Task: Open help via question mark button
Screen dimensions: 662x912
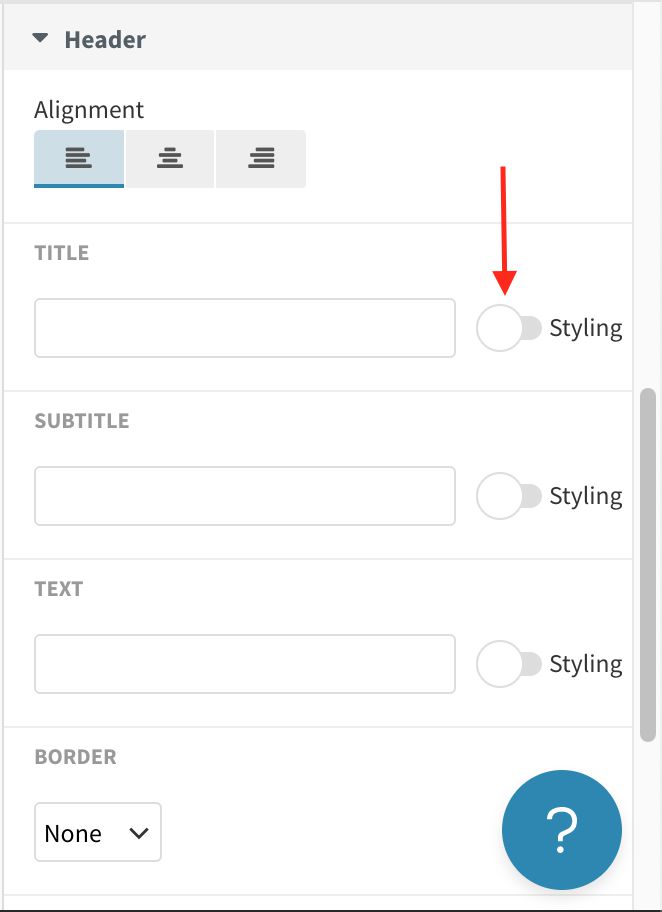Action: [x=562, y=829]
